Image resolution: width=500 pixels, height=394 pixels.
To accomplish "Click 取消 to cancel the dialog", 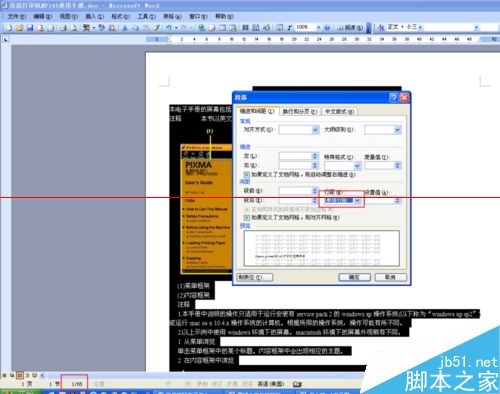I will (x=390, y=277).
